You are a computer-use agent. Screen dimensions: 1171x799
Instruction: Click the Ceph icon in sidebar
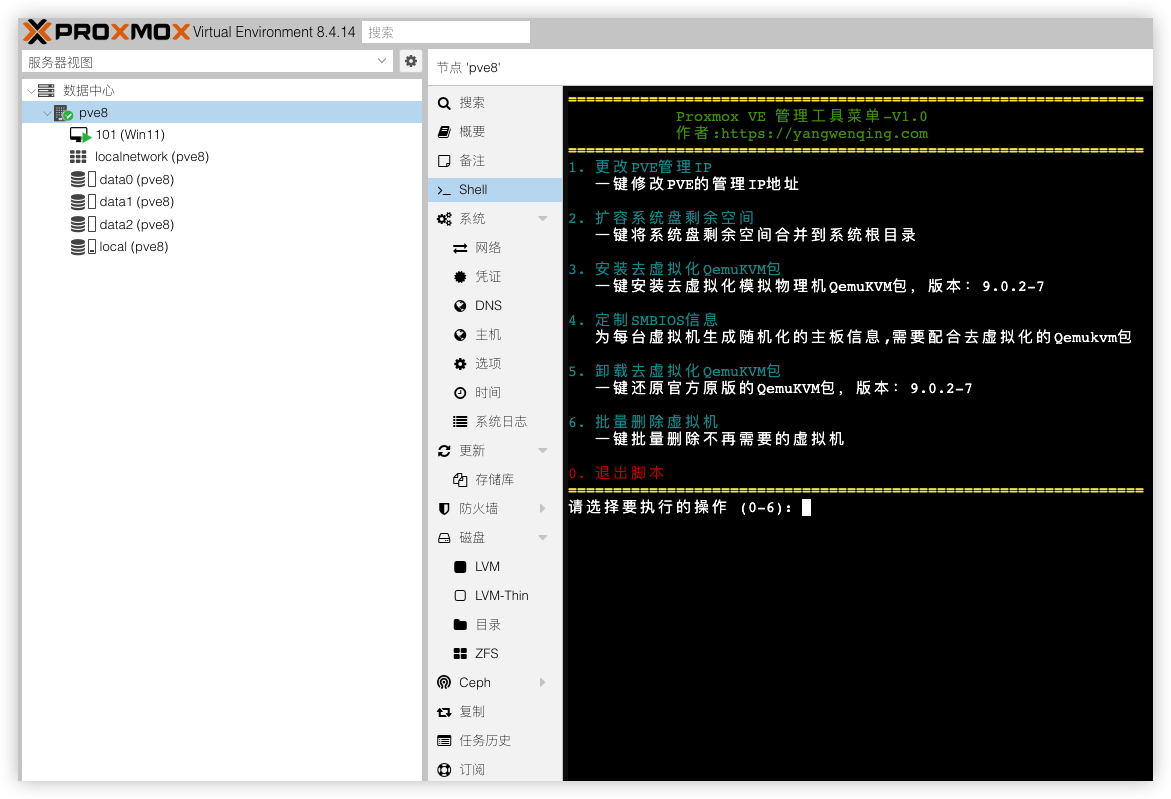pos(445,683)
